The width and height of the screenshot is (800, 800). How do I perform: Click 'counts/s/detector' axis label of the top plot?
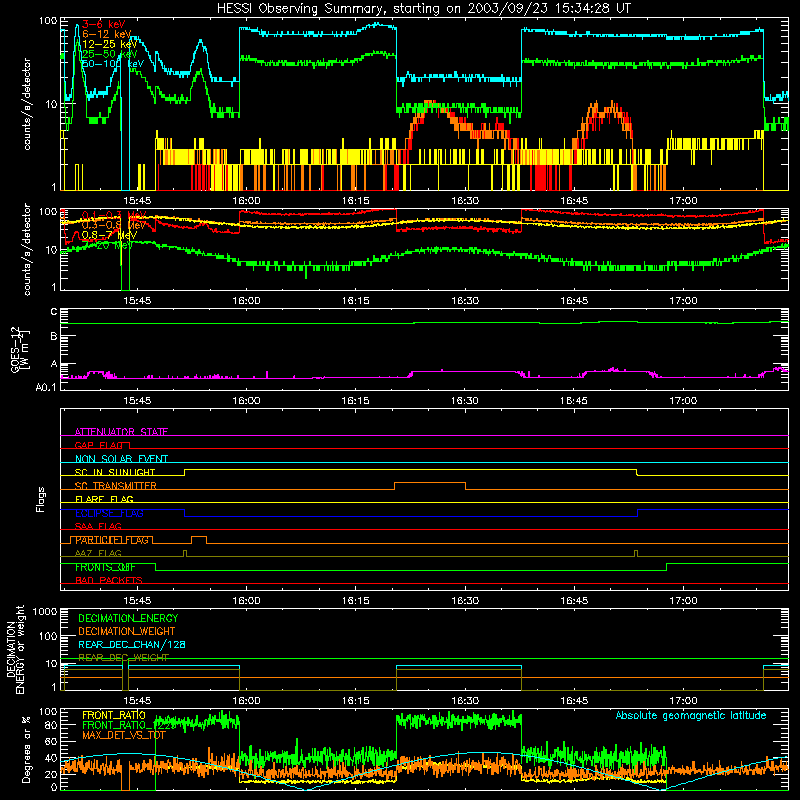27,104
